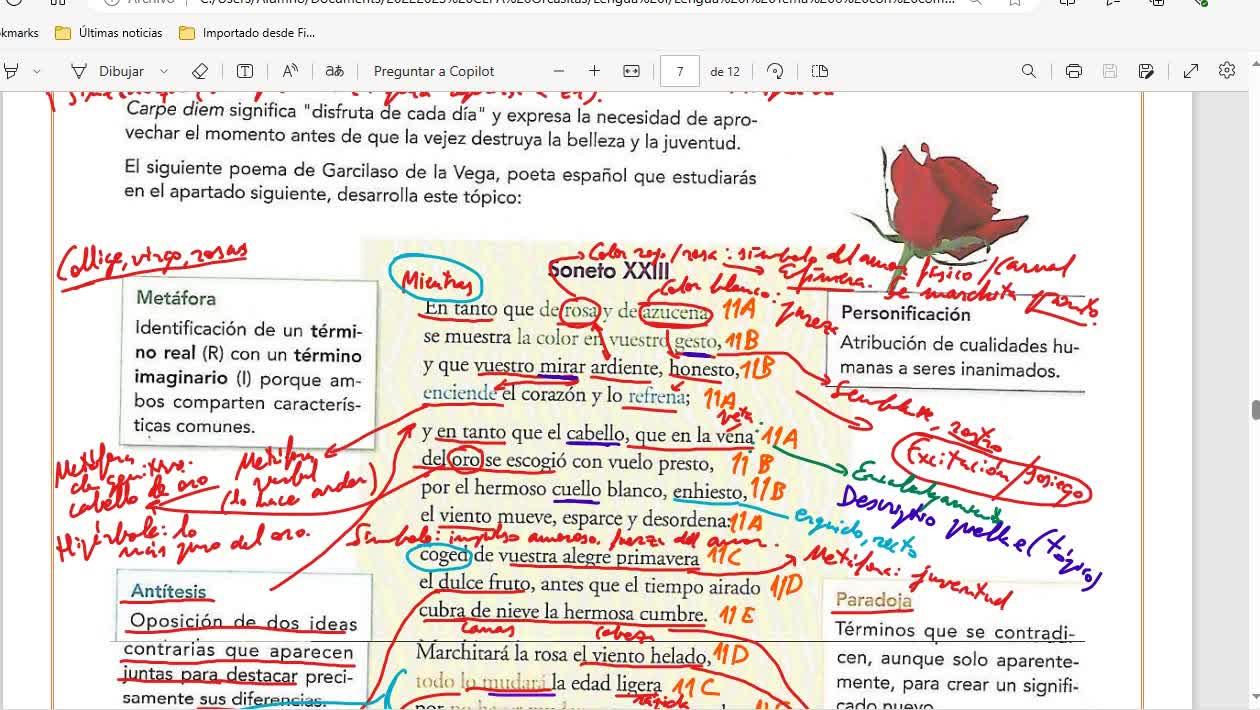Toggle the highlighter tool
Viewport: 1260px width, 710px height.
click(x=12, y=71)
